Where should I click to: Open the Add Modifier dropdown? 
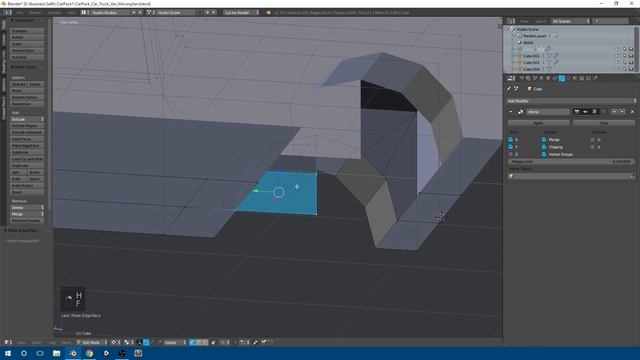(571, 101)
